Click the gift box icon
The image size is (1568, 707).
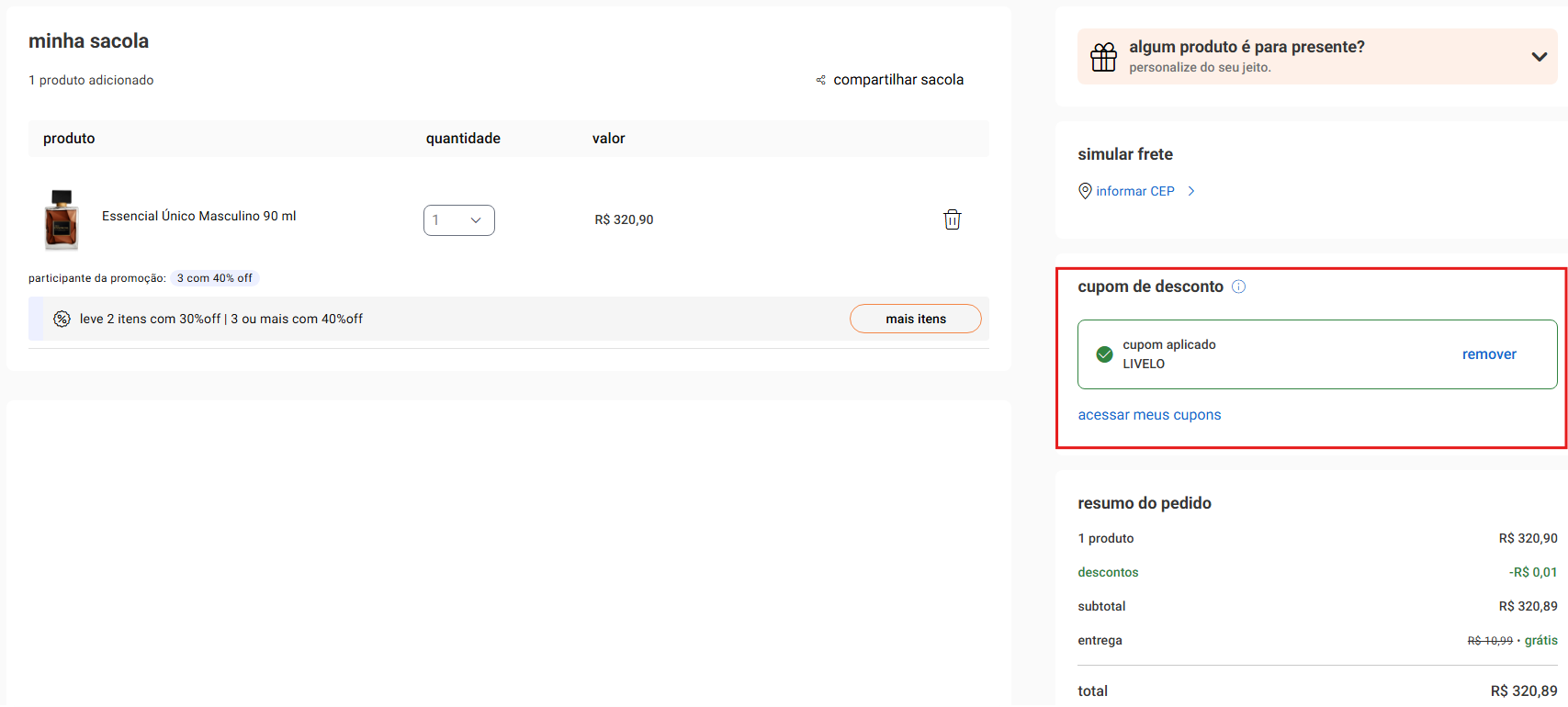(1103, 57)
